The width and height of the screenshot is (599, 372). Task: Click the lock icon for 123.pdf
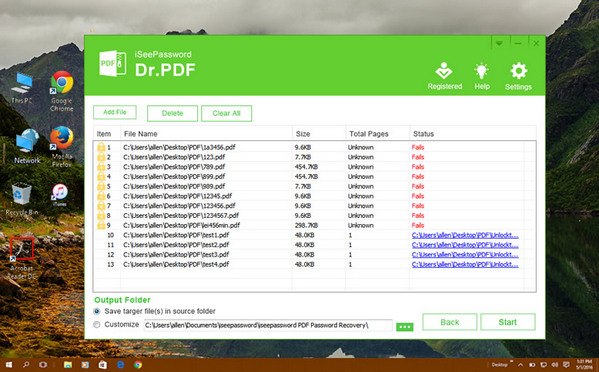click(101, 157)
